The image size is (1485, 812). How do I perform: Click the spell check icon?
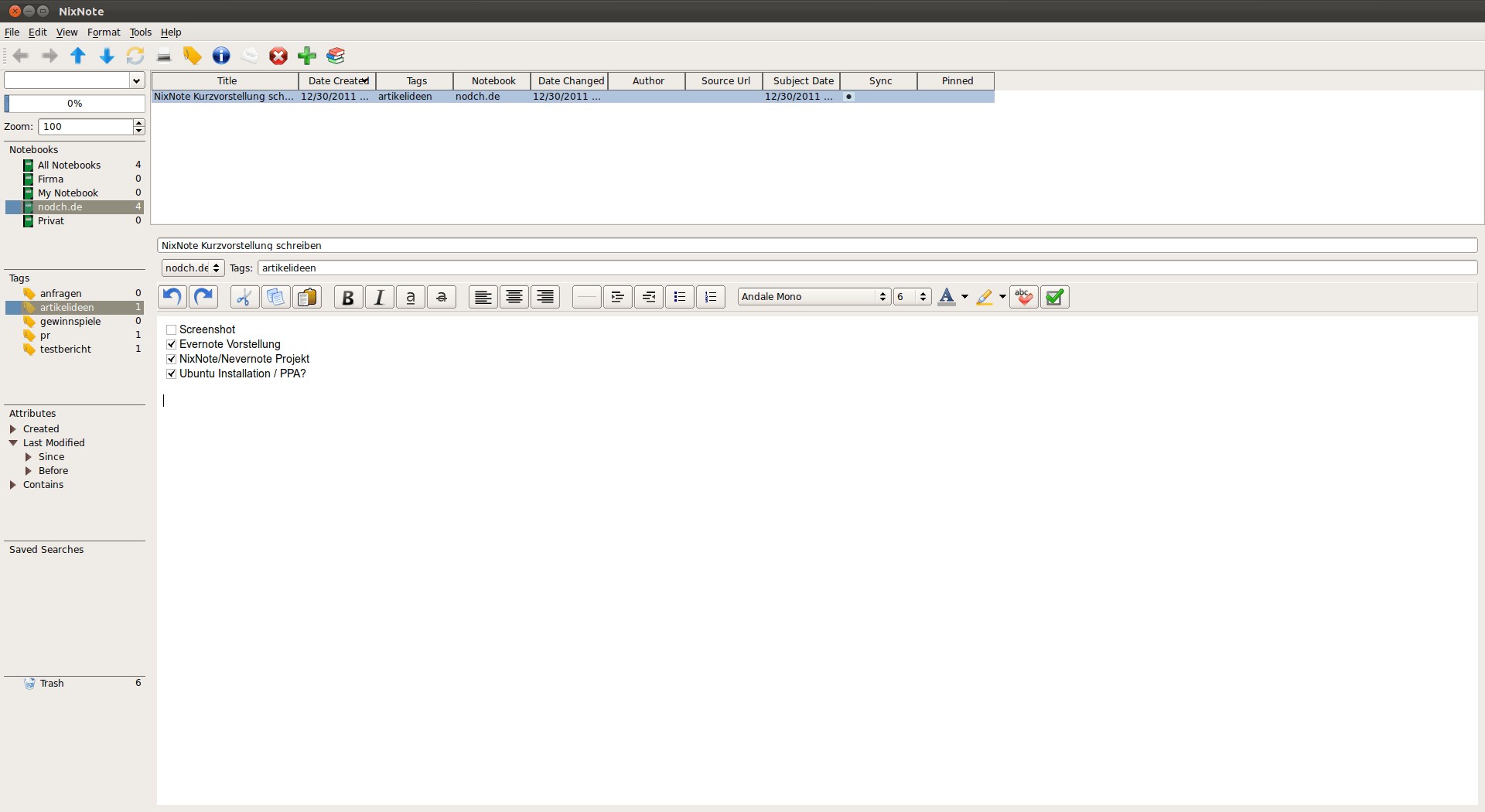coord(1023,297)
